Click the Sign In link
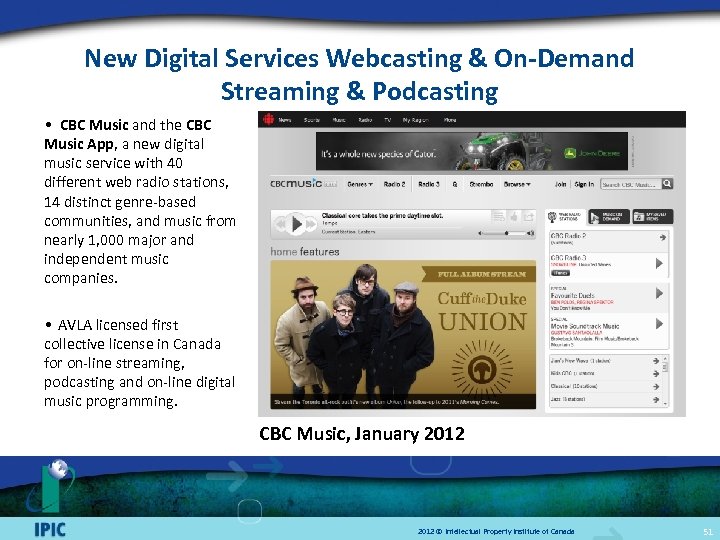The height and width of the screenshot is (540, 720). 584,184
